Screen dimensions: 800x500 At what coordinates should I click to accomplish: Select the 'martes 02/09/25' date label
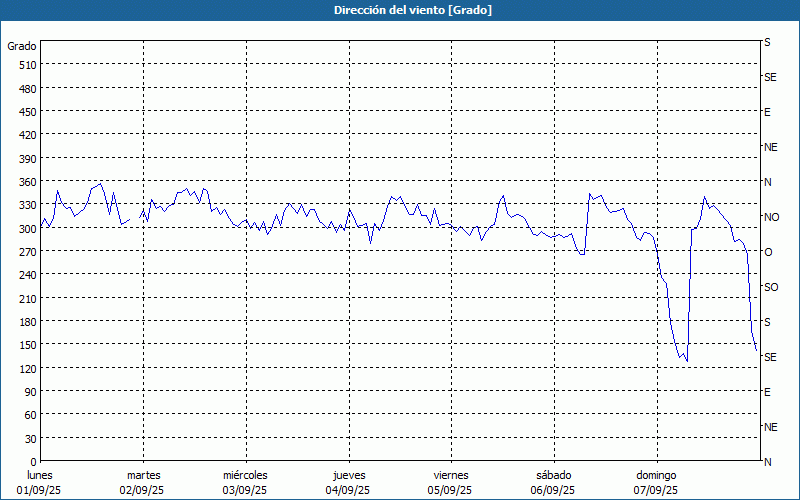pyautogui.click(x=143, y=483)
